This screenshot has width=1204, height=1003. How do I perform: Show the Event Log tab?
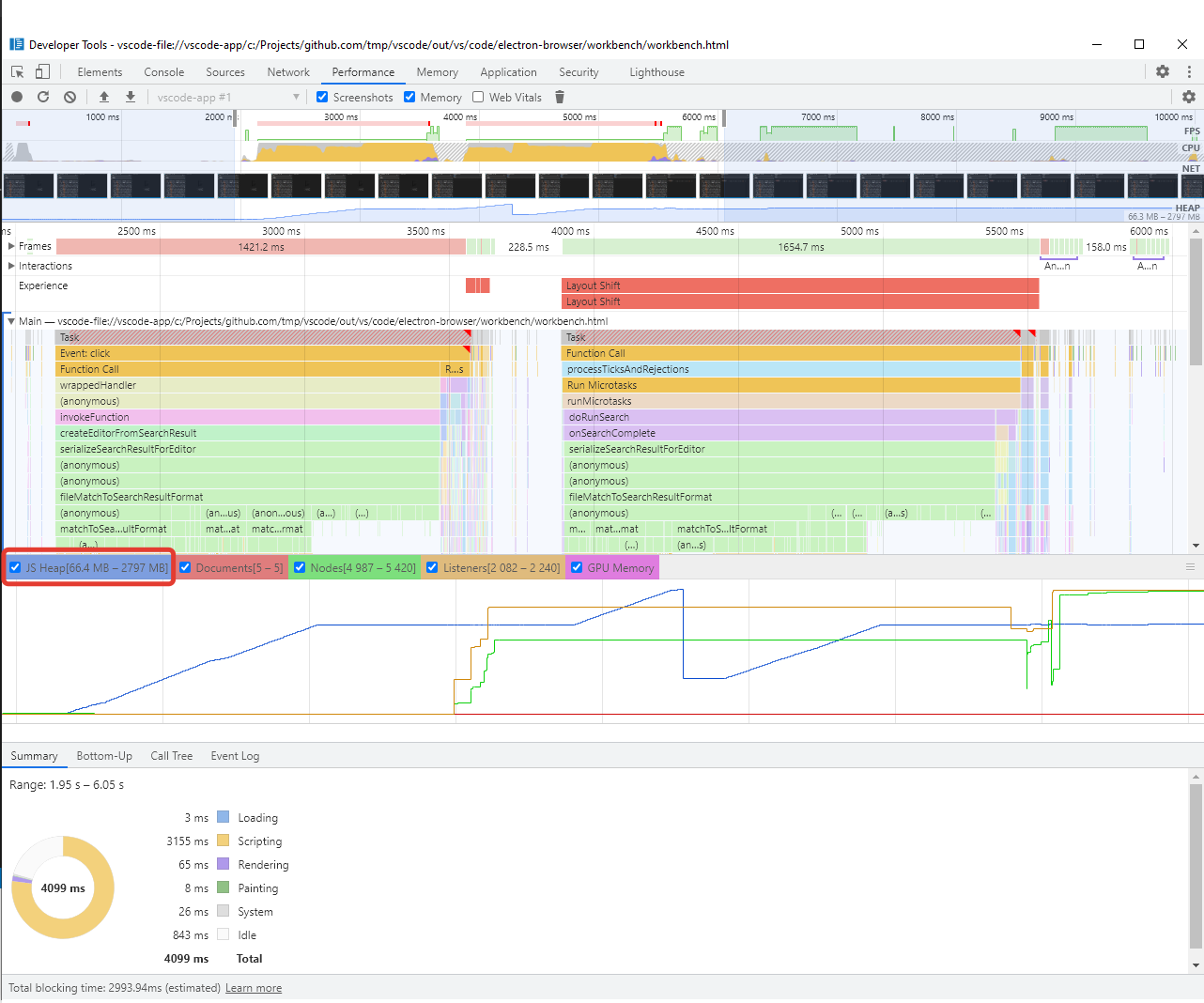pos(235,756)
